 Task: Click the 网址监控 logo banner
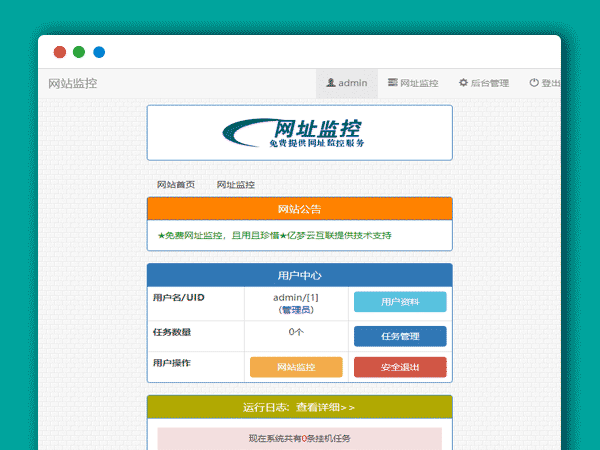click(299, 133)
